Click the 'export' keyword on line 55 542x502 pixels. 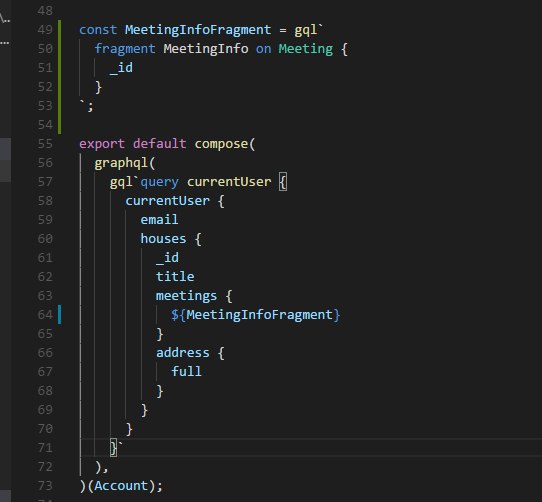102,144
